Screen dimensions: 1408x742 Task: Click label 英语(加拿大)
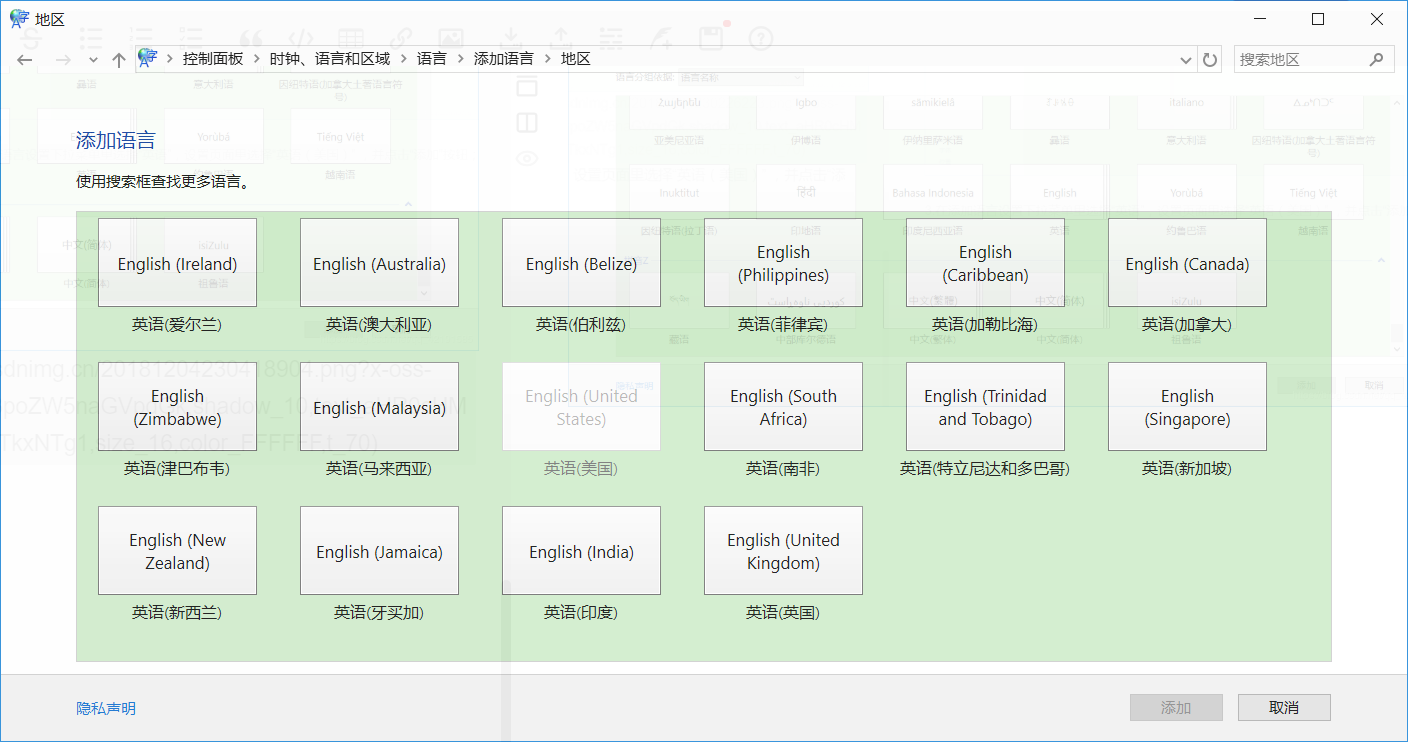pyautogui.click(x=1187, y=325)
